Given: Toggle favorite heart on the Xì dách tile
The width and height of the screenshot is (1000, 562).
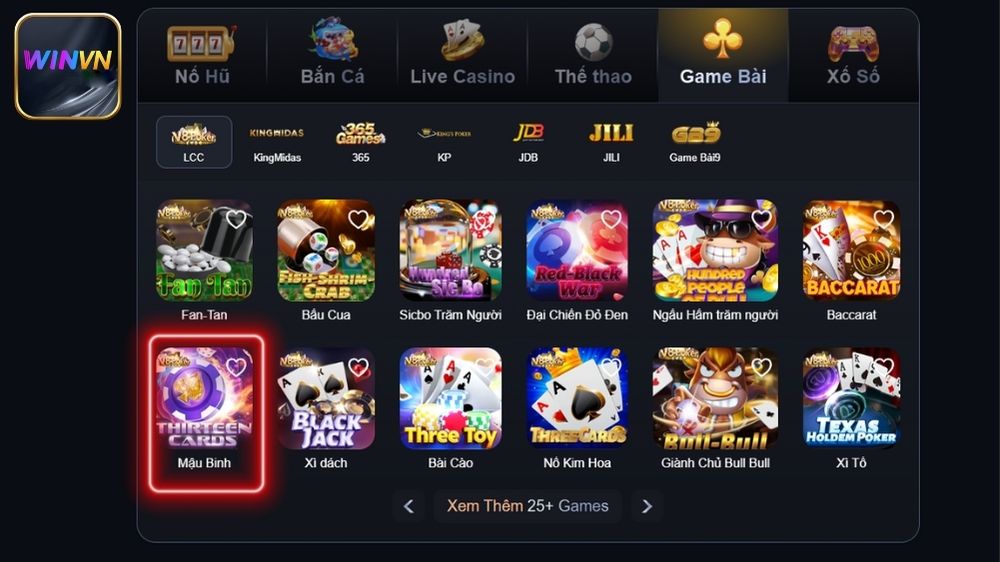Looking at the screenshot, I should [358, 367].
